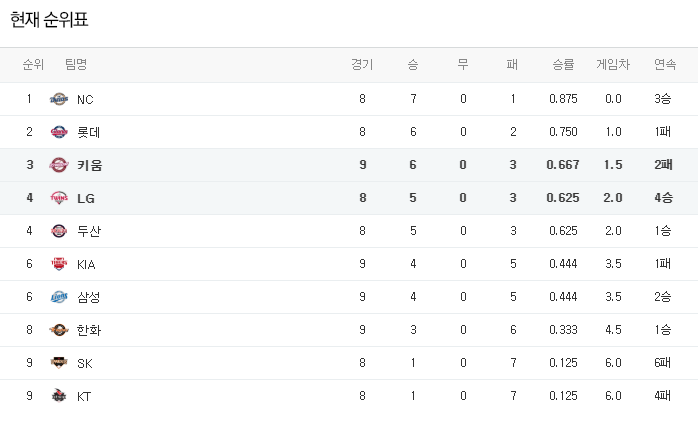Click NC's 0.875 winning percentage cell
Image resolution: width=698 pixels, height=431 pixels.
[x=563, y=99]
